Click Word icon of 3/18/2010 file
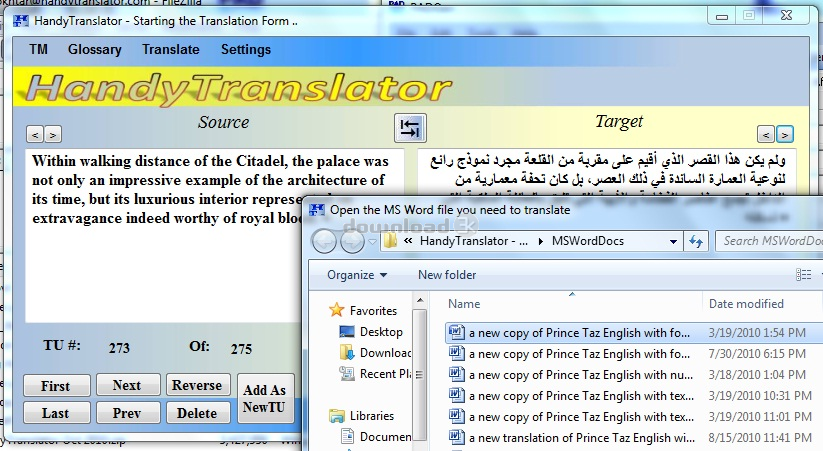Image resolution: width=823 pixels, height=451 pixels. 457,374
